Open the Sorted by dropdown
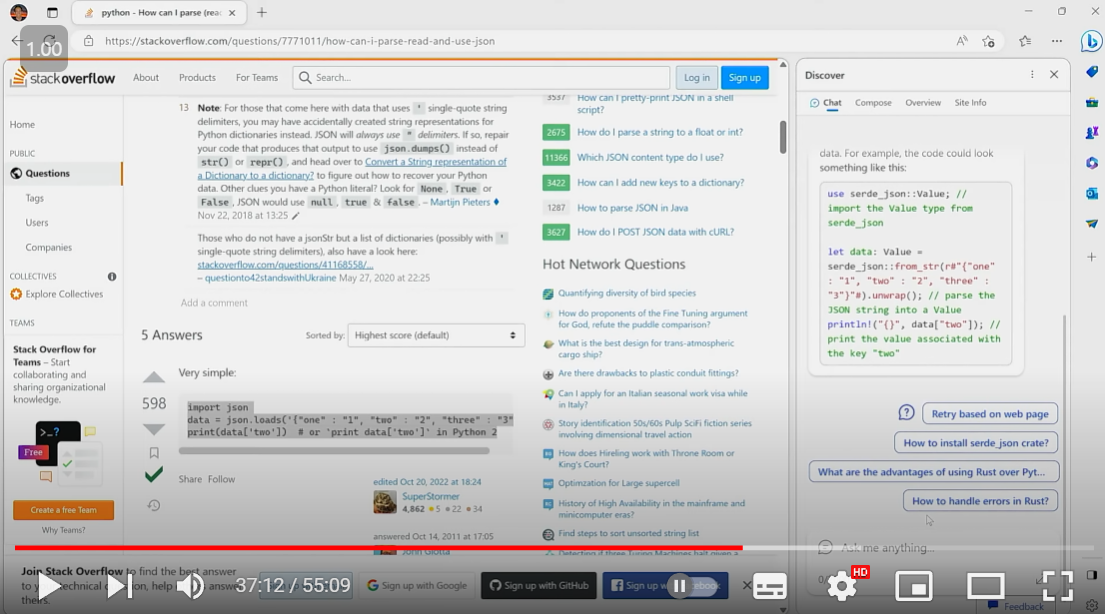The height and width of the screenshot is (614, 1105). pyautogui.click(x=436, y=336)
